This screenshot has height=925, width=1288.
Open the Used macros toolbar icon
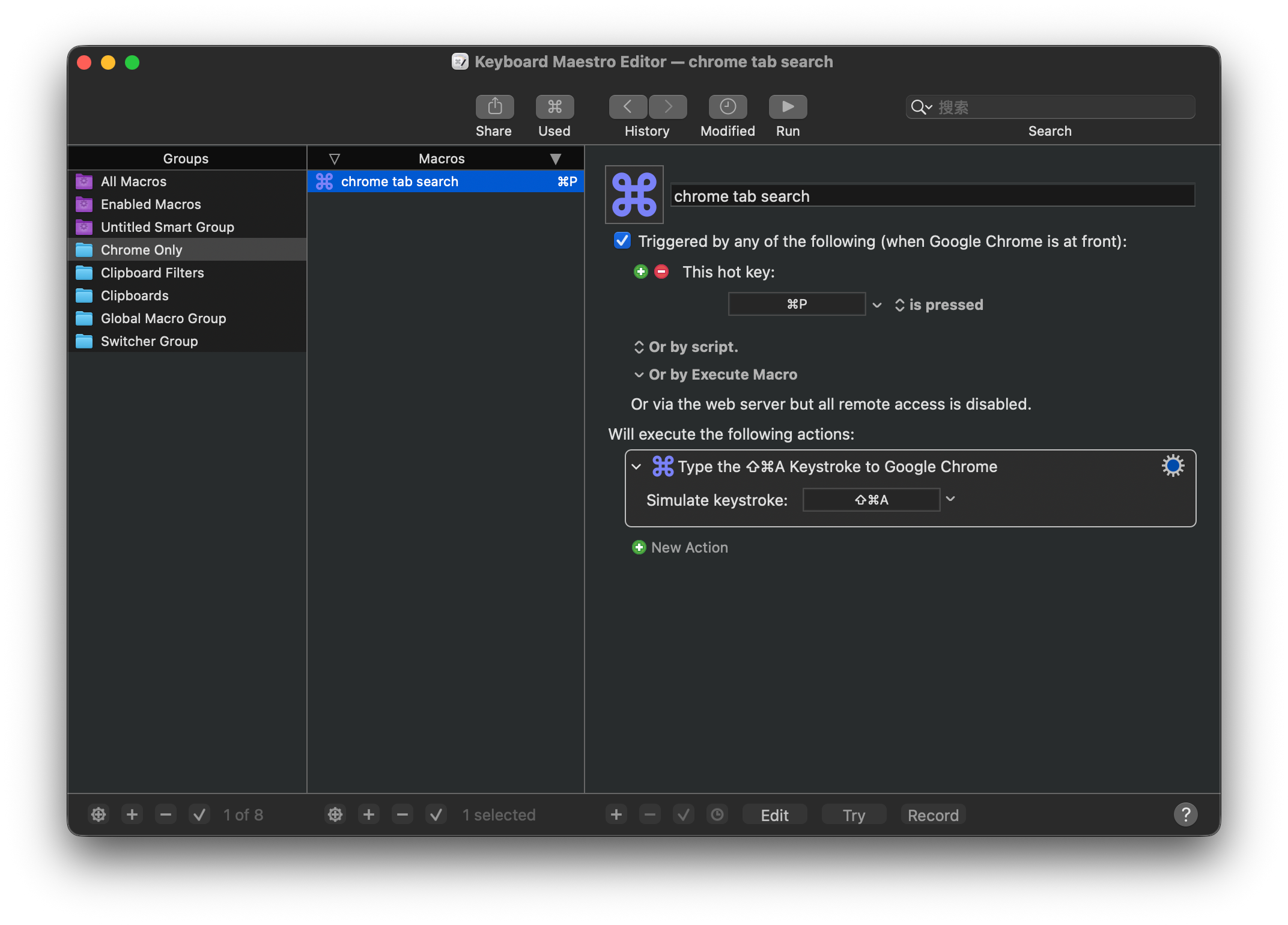click(x=554, y=107)
